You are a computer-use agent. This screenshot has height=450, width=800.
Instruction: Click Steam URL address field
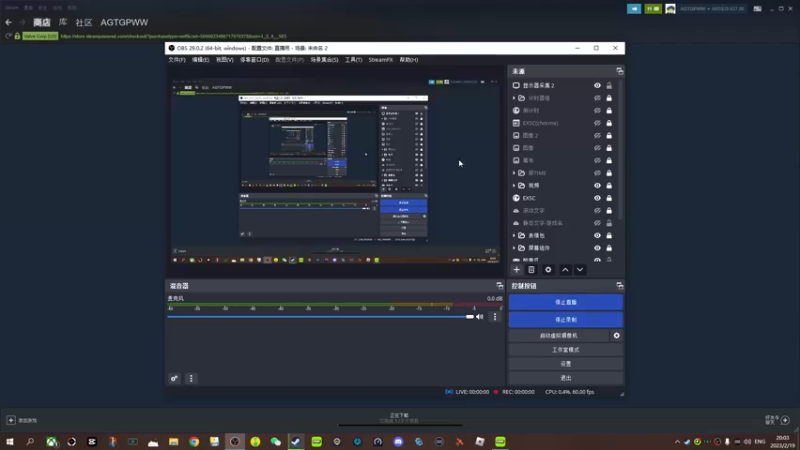(x=173, y=36)
